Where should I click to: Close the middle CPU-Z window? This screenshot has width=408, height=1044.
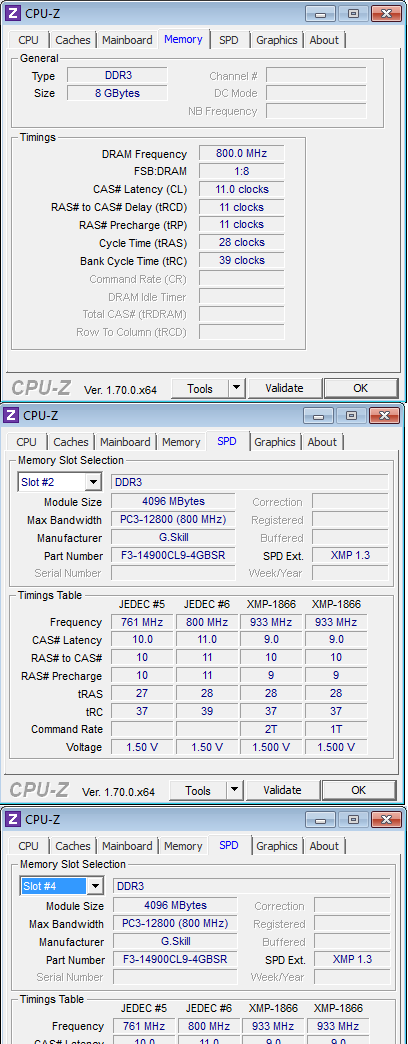[x=384, y=416]
